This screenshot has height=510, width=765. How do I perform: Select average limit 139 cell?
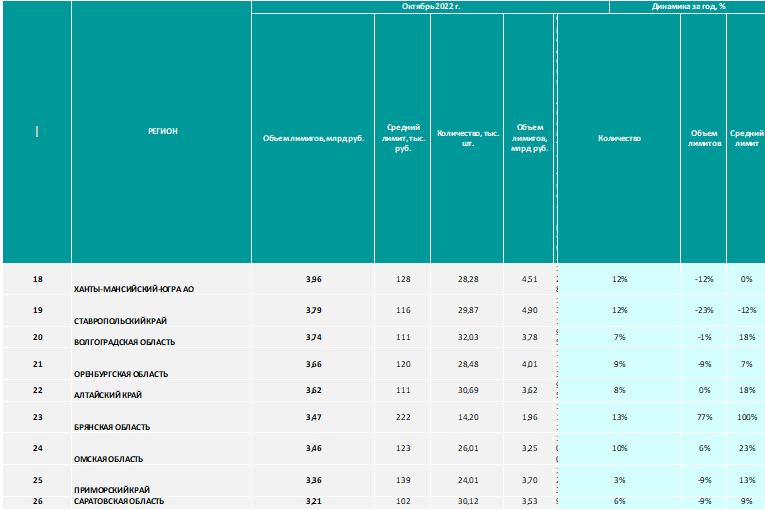[x=403, y=480]
